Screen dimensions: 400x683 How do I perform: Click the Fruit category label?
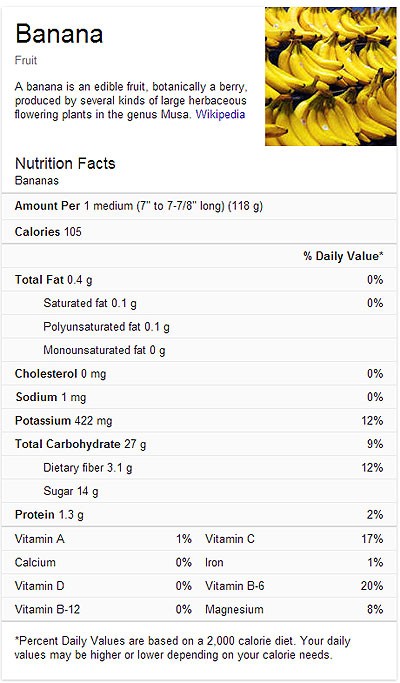point(26,60)
